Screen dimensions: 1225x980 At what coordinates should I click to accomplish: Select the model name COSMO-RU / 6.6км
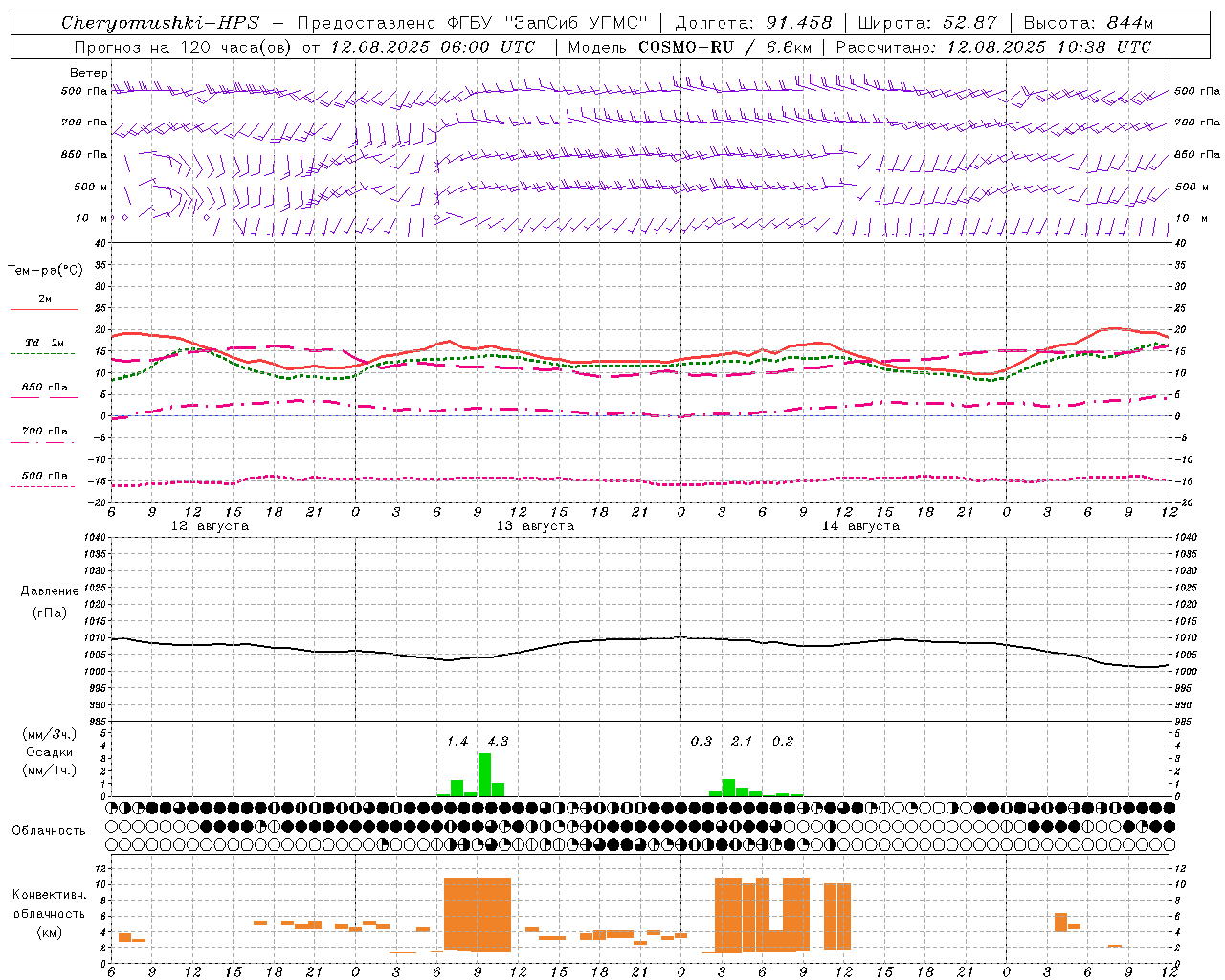click(724, 47)
